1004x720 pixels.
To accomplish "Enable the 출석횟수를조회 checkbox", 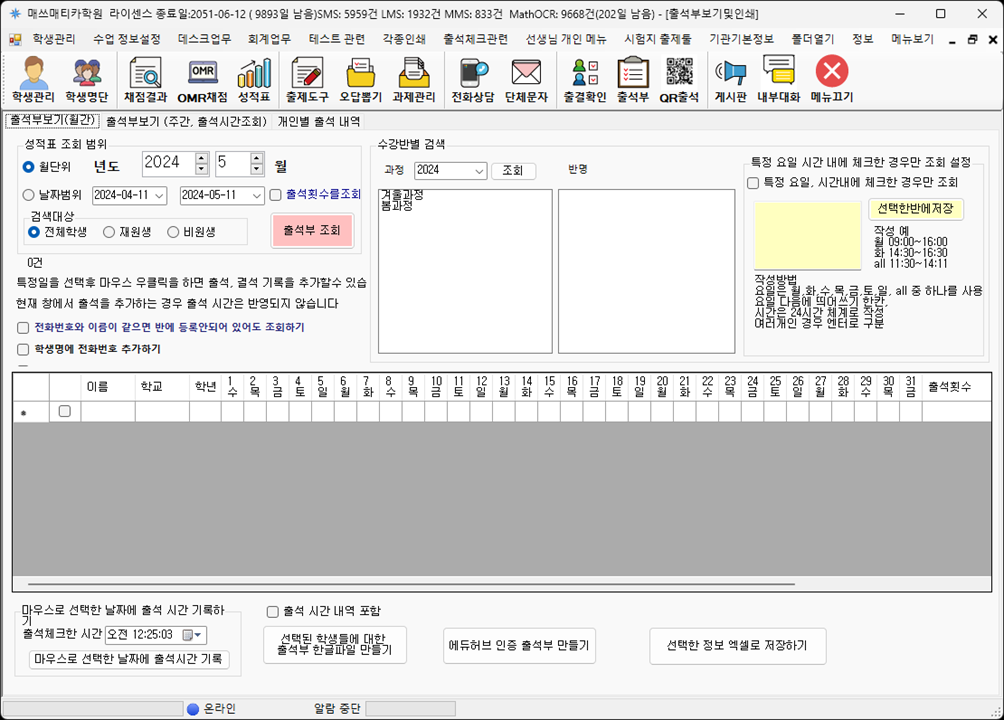I will pos(275,195).
